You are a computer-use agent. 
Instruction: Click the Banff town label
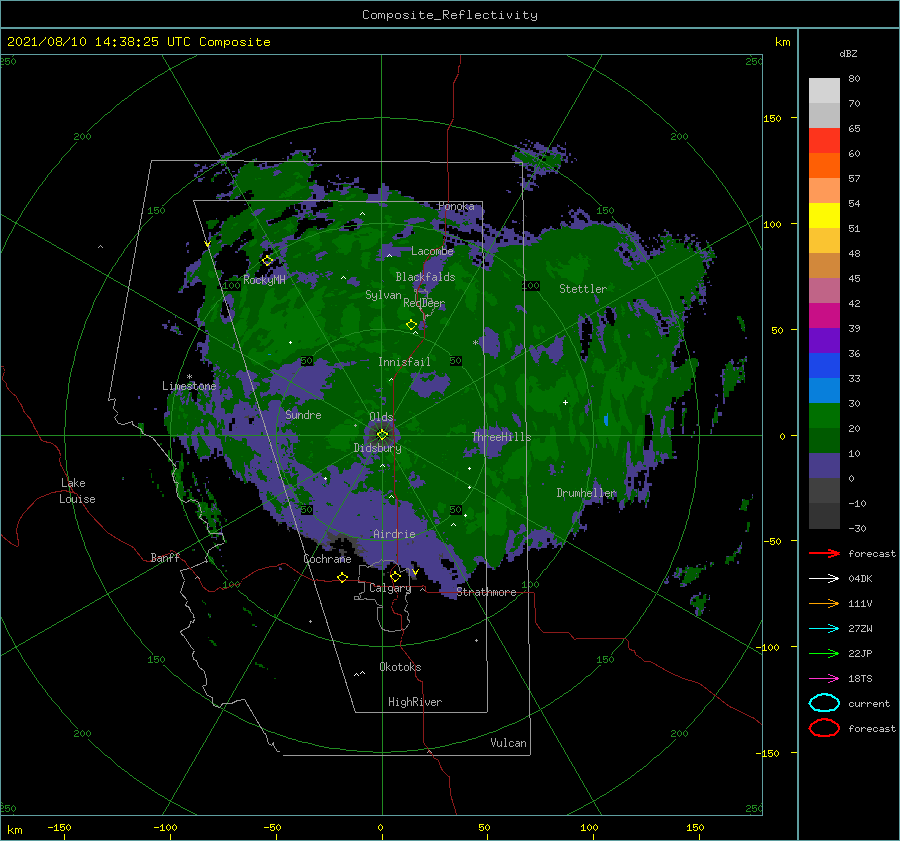tap(165, 557)
